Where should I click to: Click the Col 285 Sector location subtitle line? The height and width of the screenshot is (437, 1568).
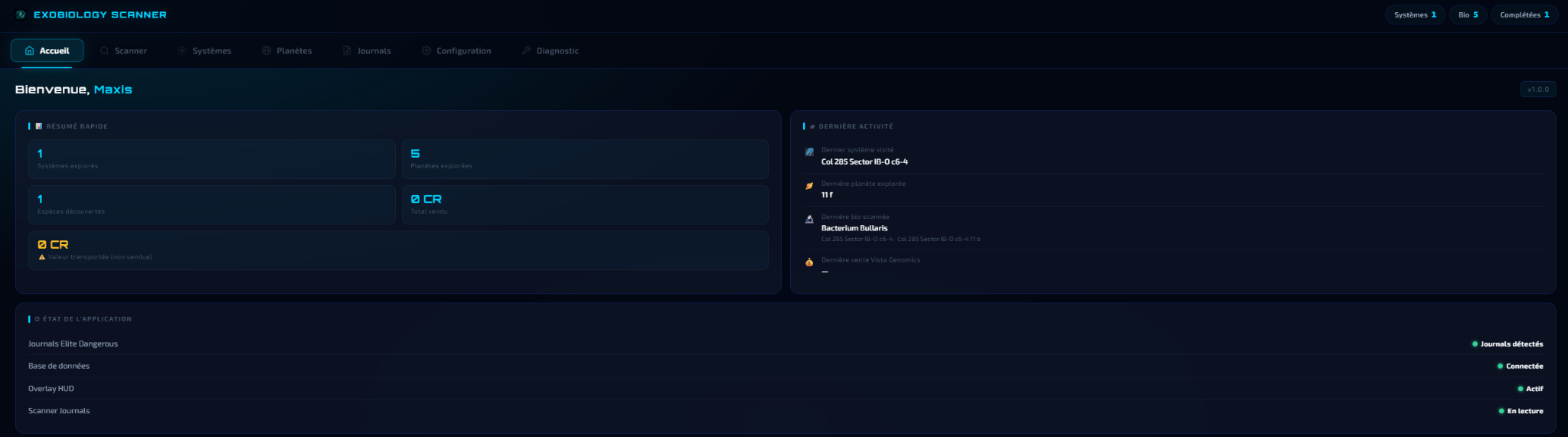(900, 239)
